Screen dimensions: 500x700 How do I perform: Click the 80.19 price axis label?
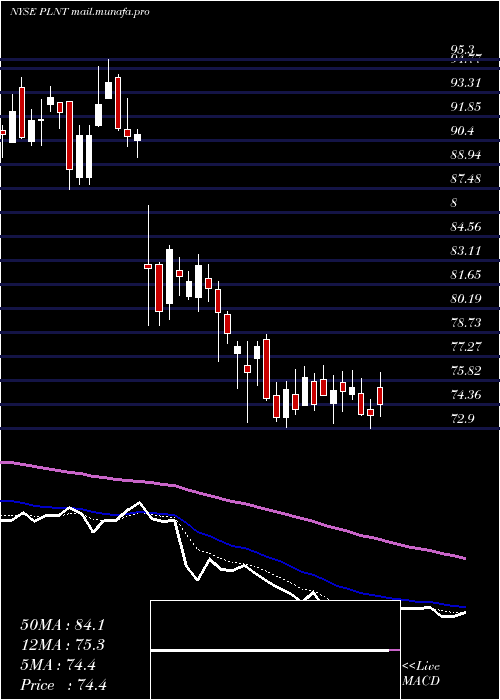coord(466,299)
